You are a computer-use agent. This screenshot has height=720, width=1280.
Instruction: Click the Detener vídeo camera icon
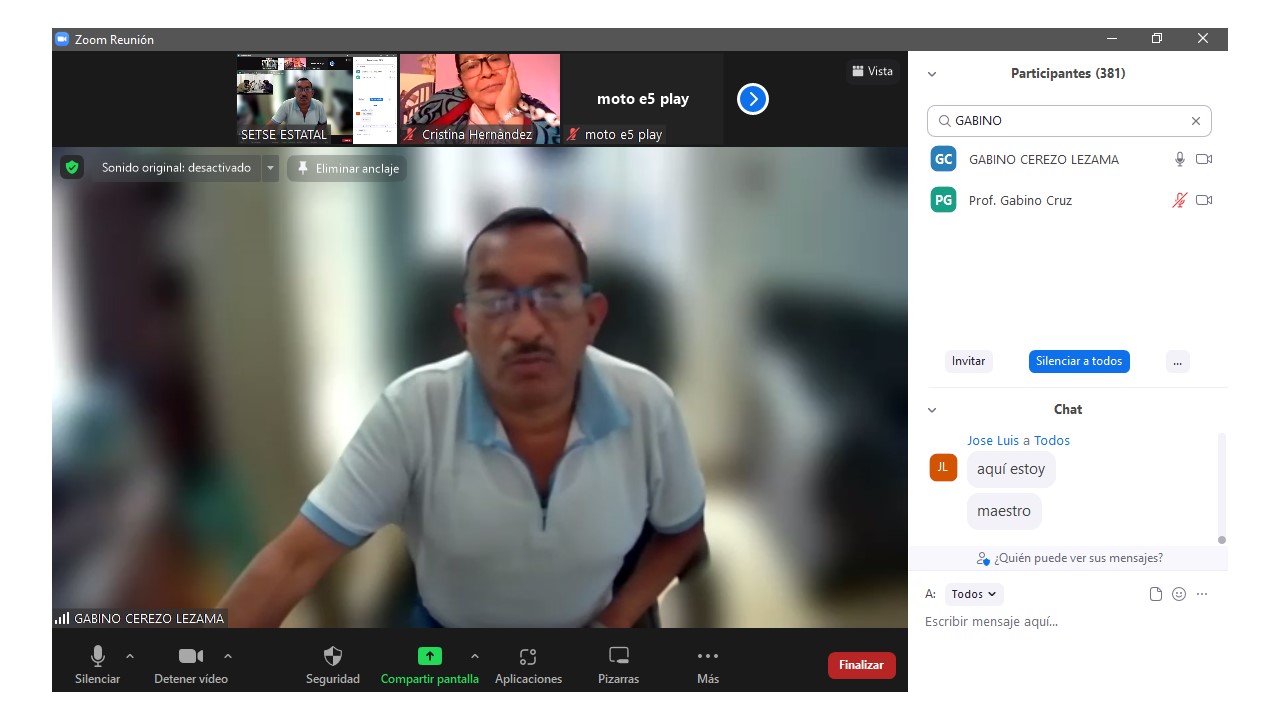point(191,656)
